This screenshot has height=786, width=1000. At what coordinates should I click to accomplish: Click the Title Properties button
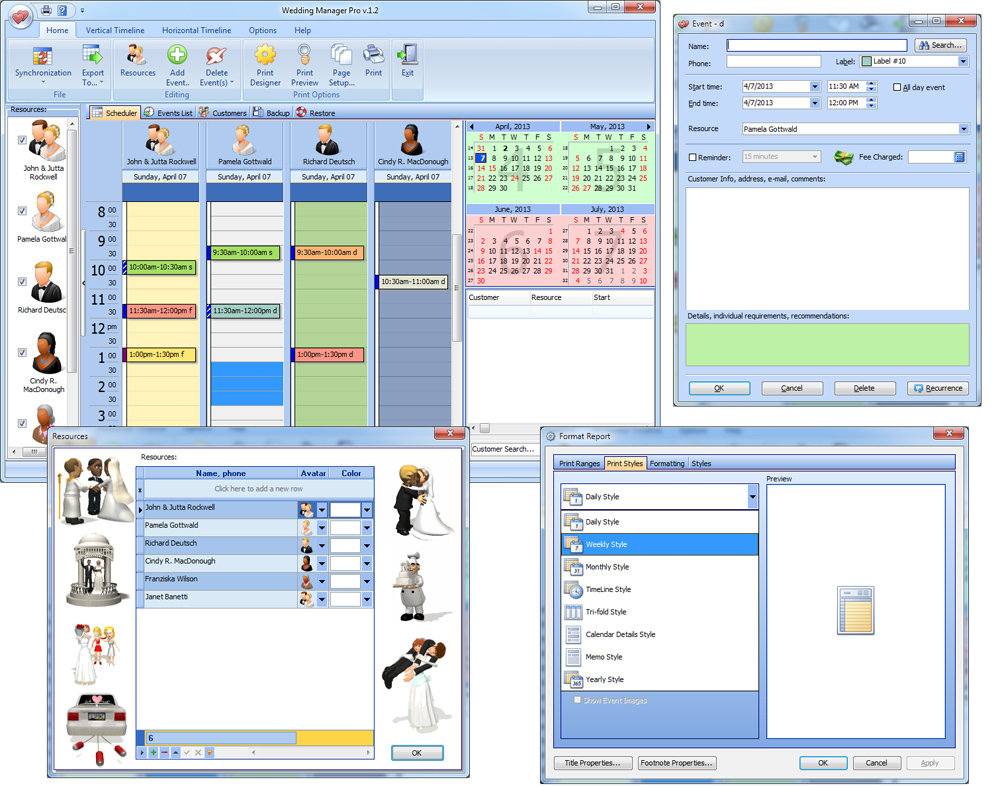pyautogui.click(x=592, y=762)
